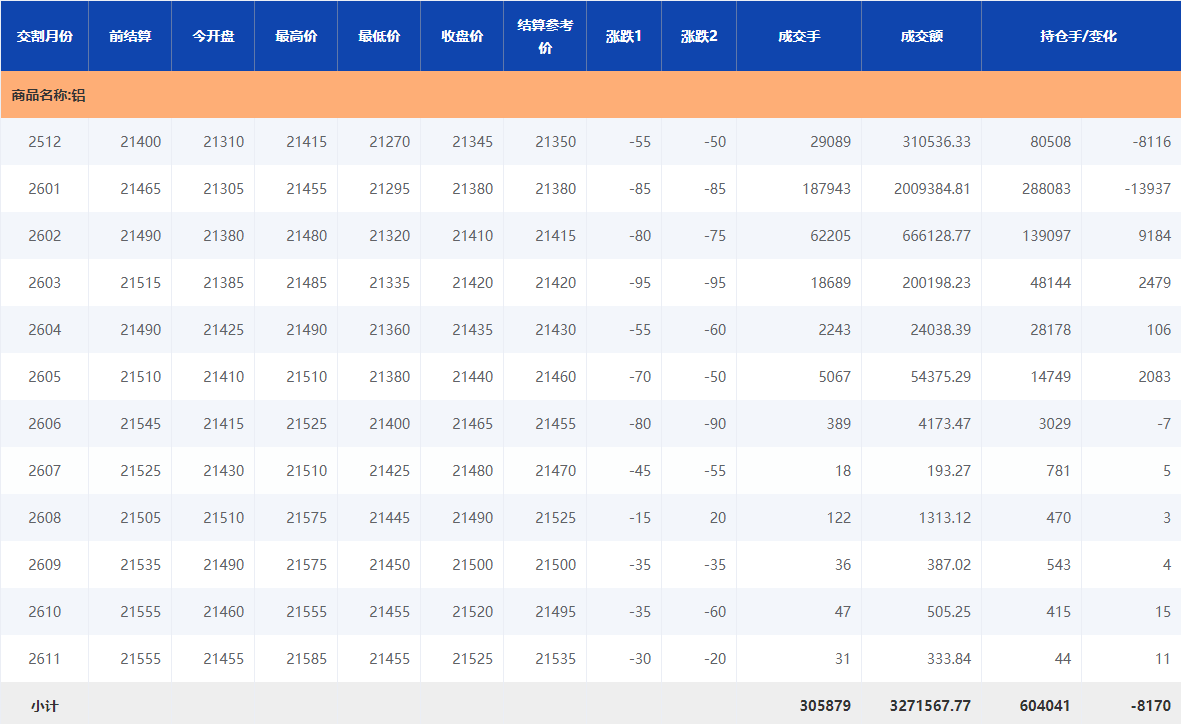Select the 今开盘 column header

(213, 36)
